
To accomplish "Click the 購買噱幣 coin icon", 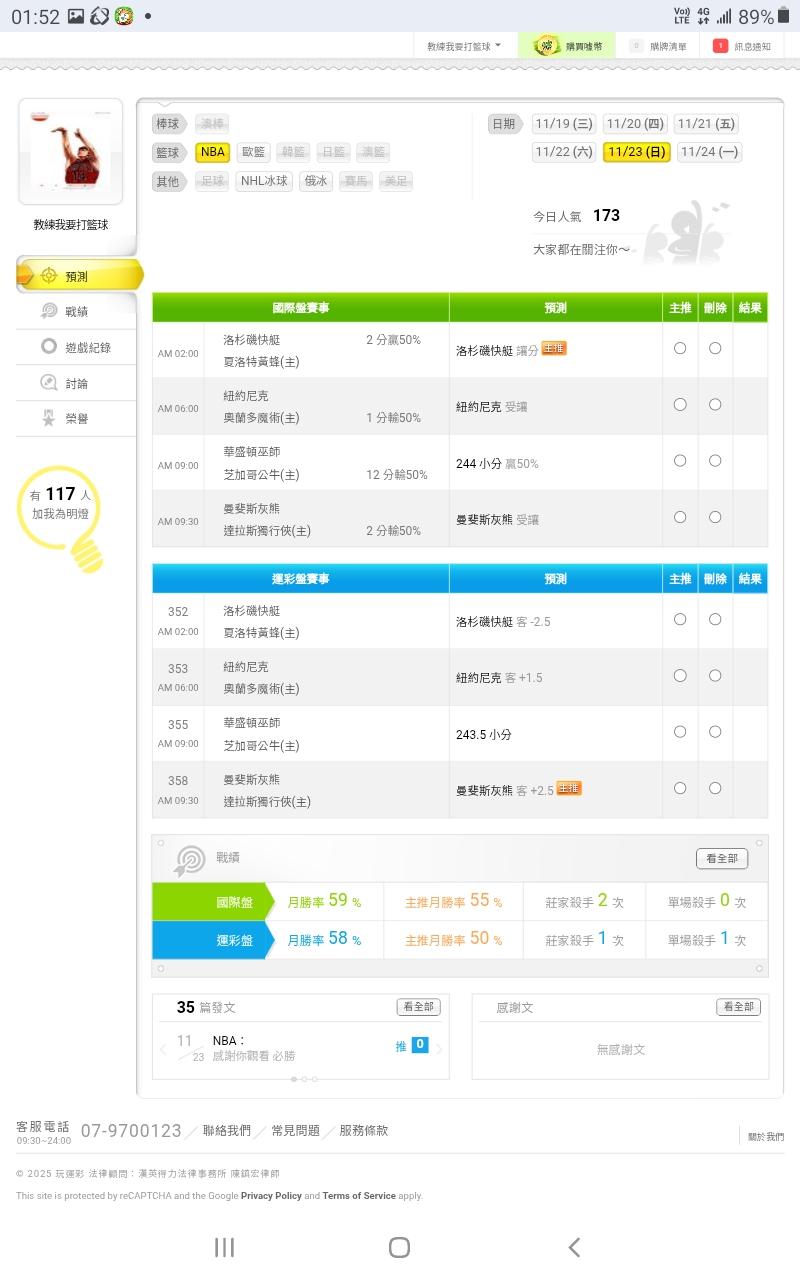I will [546, 46].
